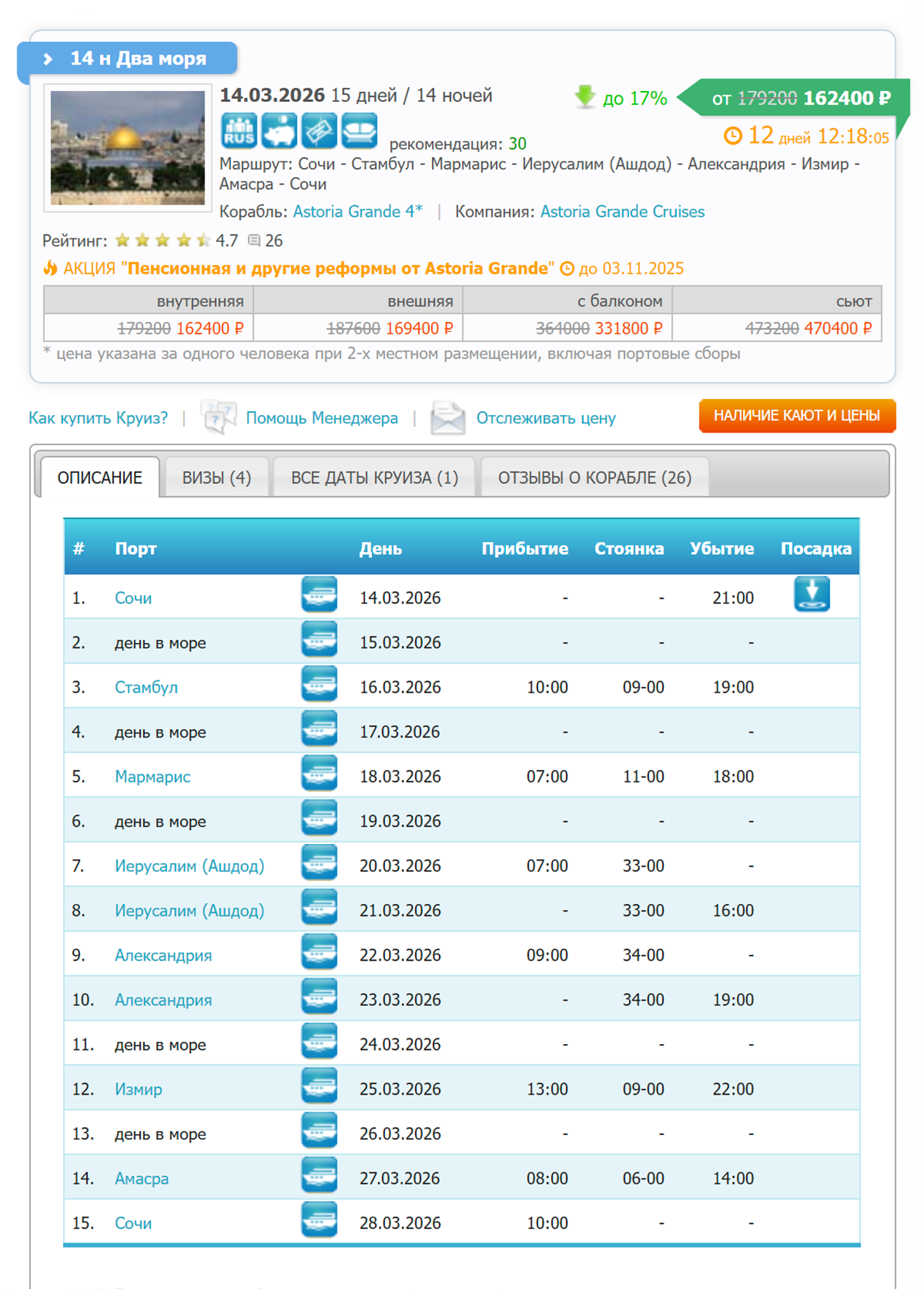
Task: Click the piggy bank savings icon
Action: tap(279, 131)
